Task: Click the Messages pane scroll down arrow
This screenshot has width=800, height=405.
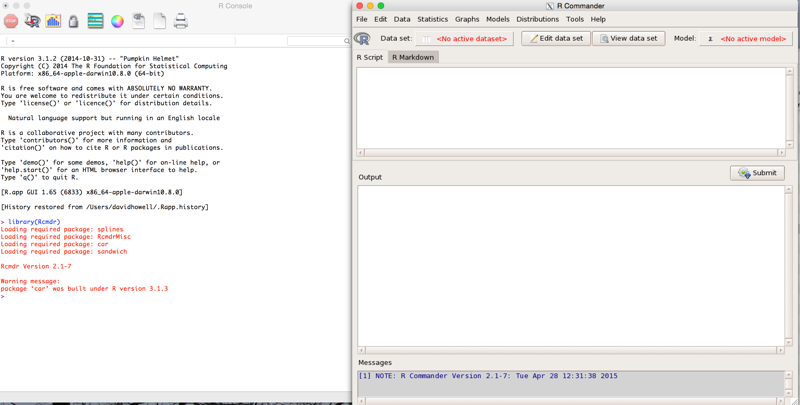Action: (x=789, y=392)
